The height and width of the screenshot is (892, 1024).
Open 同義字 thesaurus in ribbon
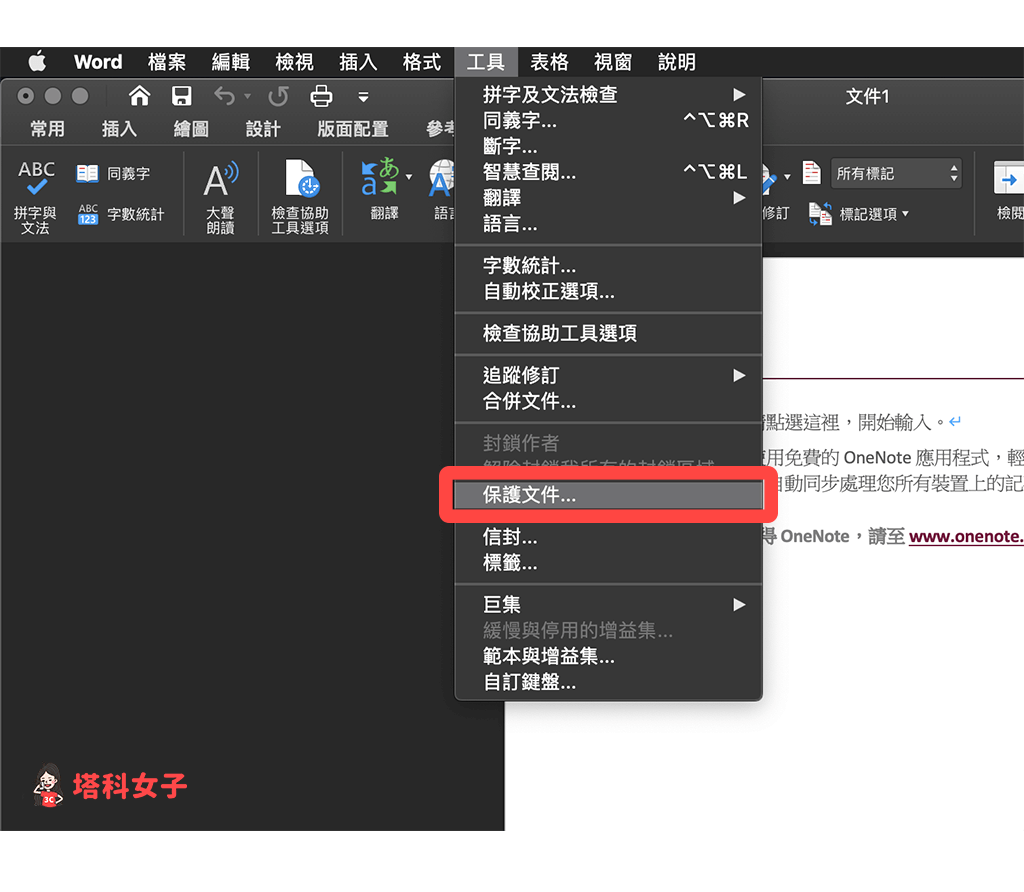coord(114,174)
